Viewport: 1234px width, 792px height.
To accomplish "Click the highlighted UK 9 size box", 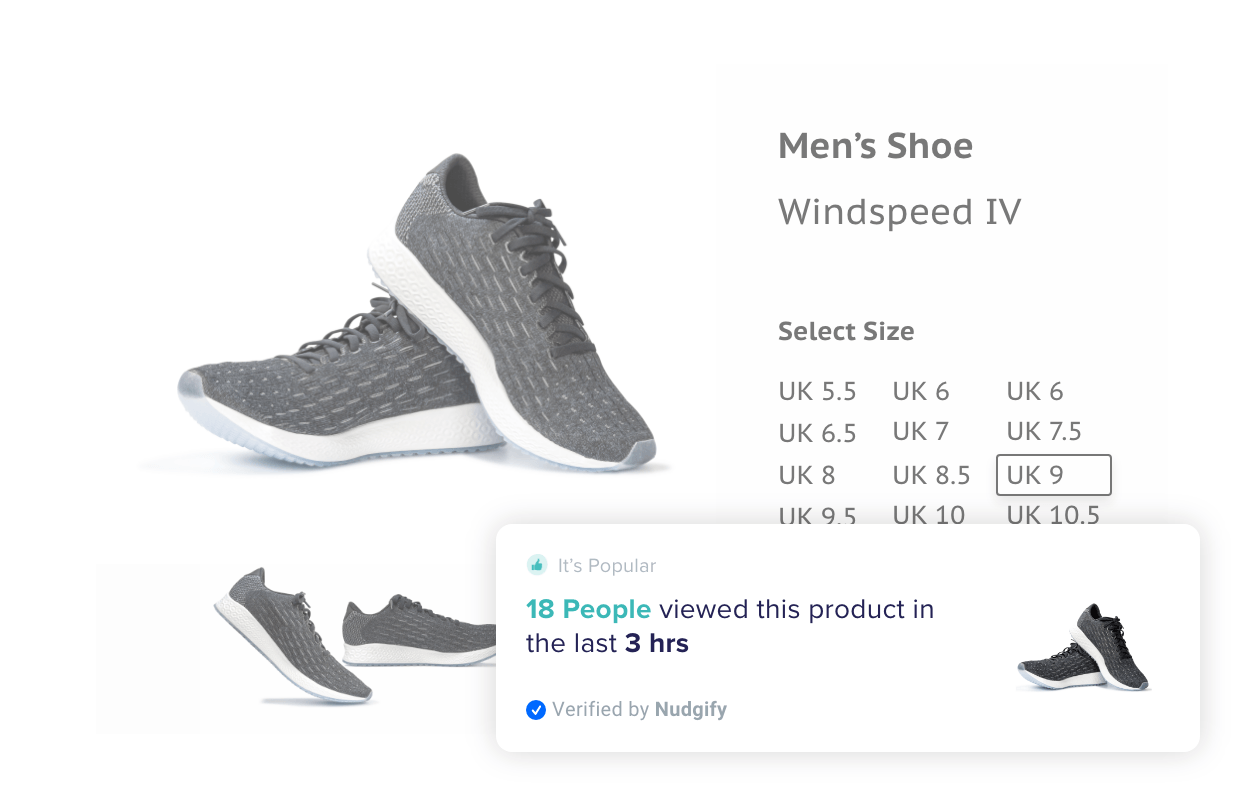I will click(x=1053, y=475).
